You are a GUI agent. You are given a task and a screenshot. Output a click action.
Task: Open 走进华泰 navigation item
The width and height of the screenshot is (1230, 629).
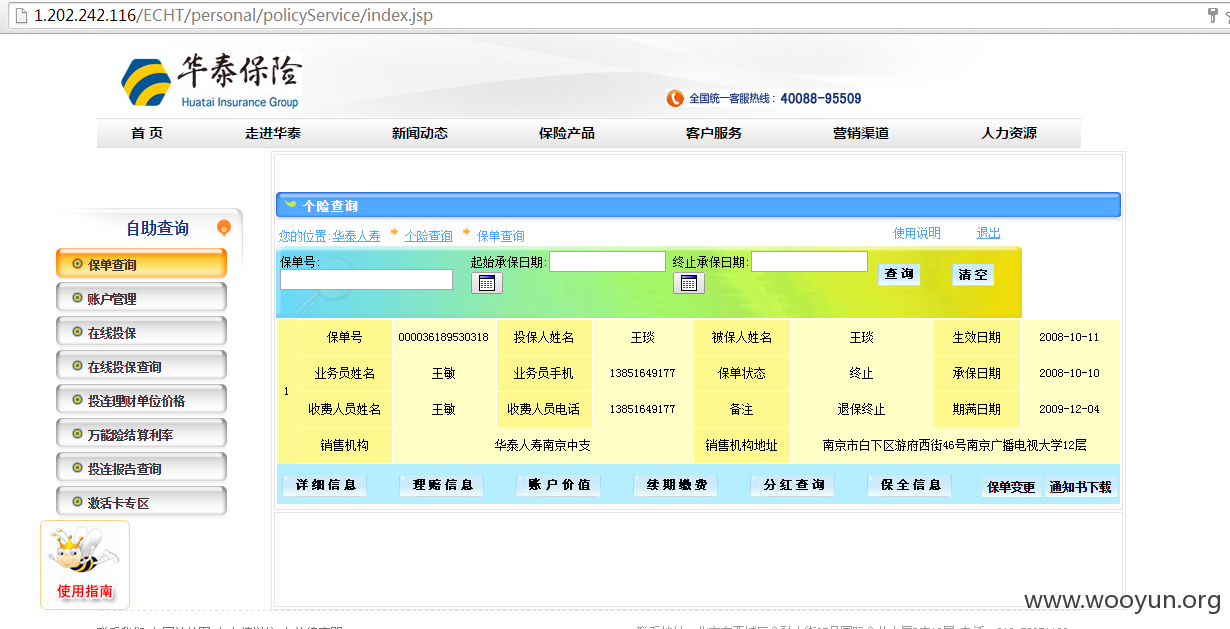[273, 133]
